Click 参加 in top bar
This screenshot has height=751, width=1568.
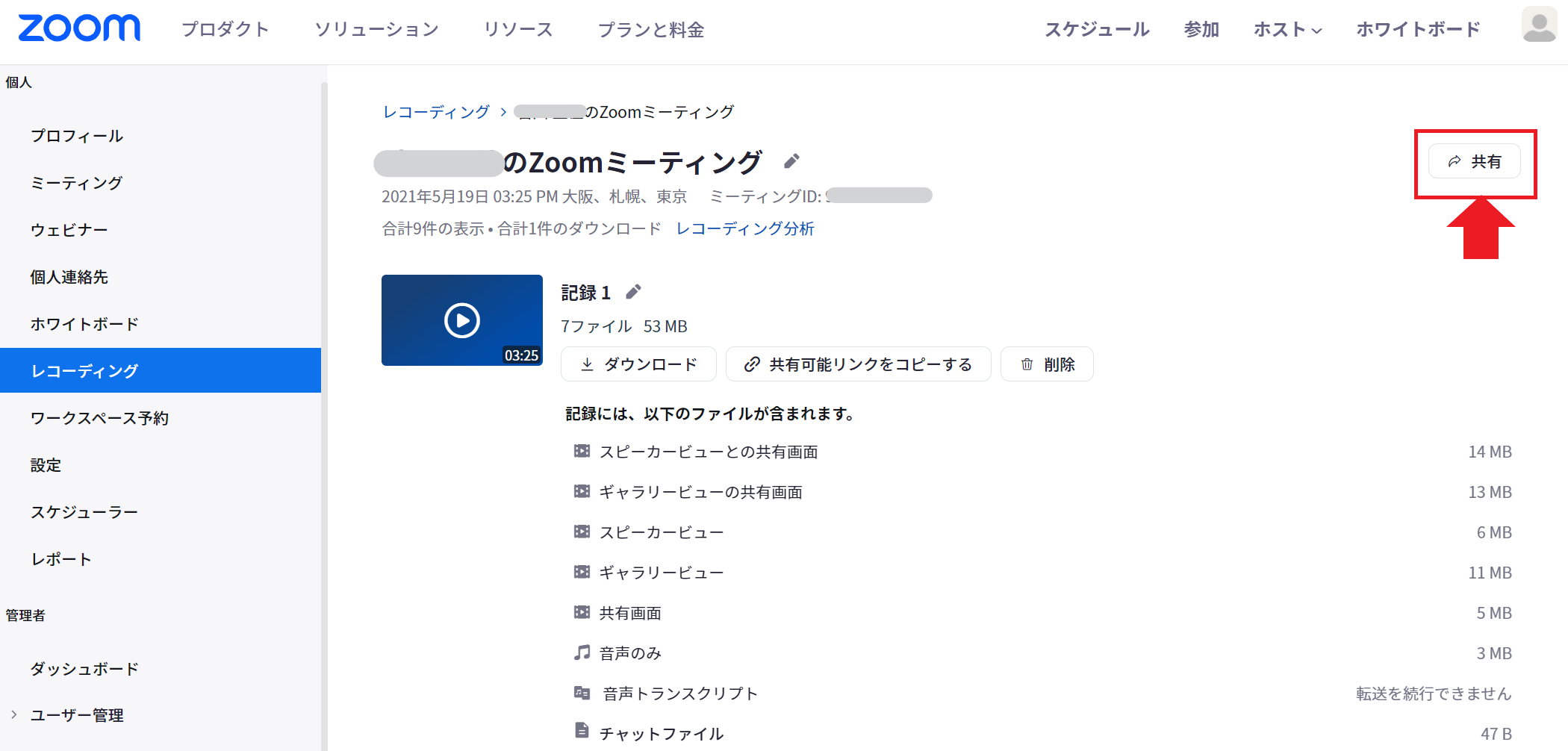[1201, 29]
